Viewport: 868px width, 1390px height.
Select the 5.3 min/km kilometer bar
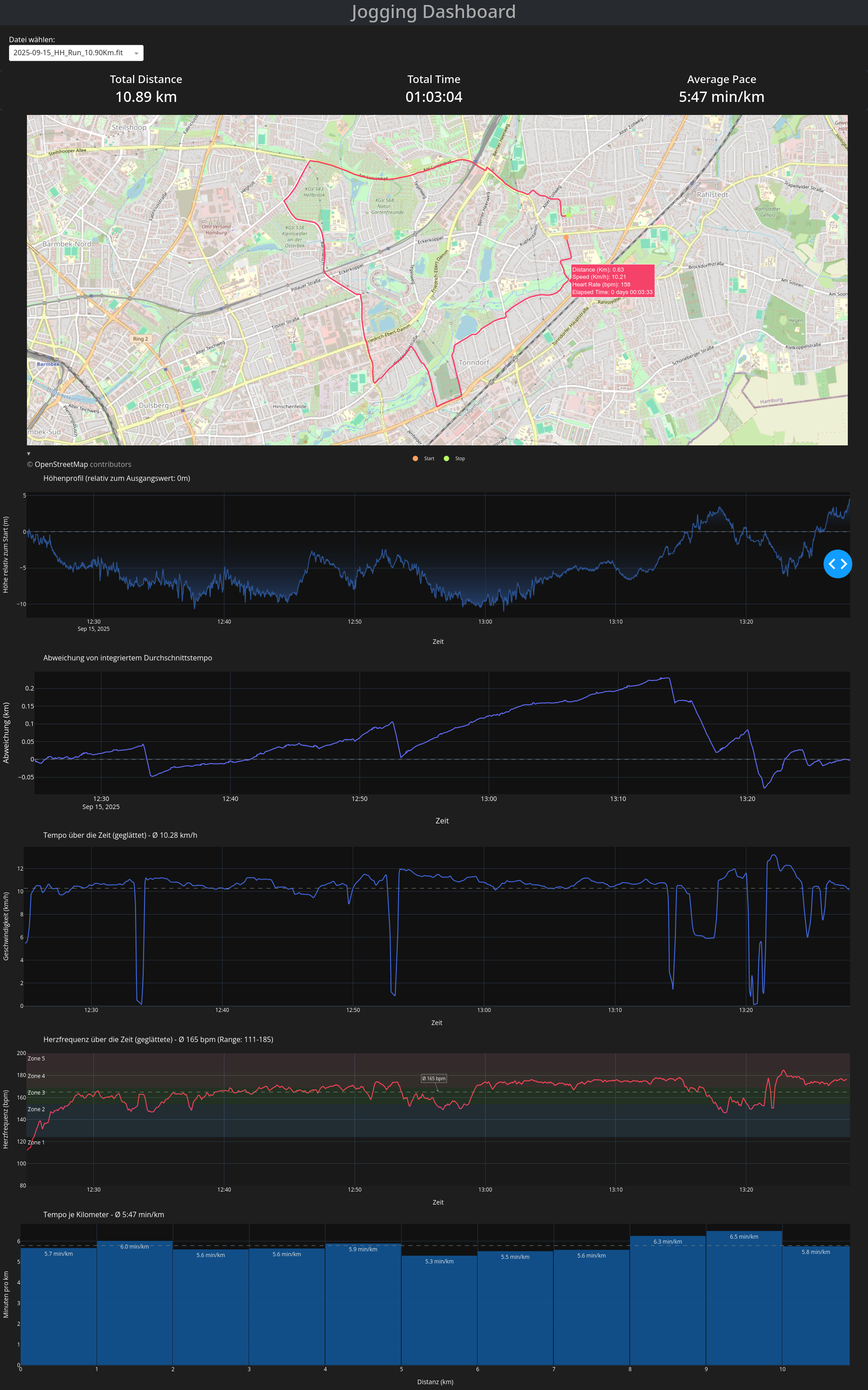[x=439, y=1310]
